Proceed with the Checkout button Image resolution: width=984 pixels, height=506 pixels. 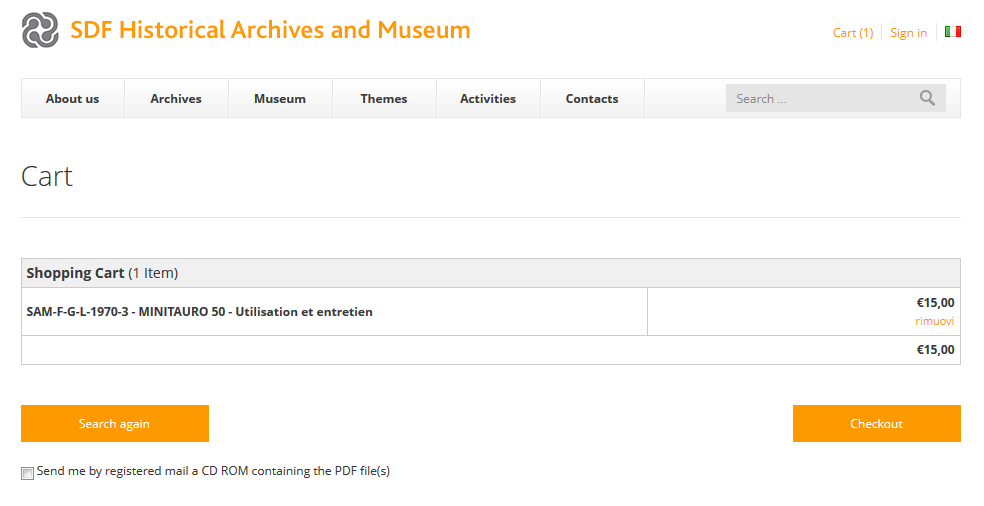(x=876, y=424)
